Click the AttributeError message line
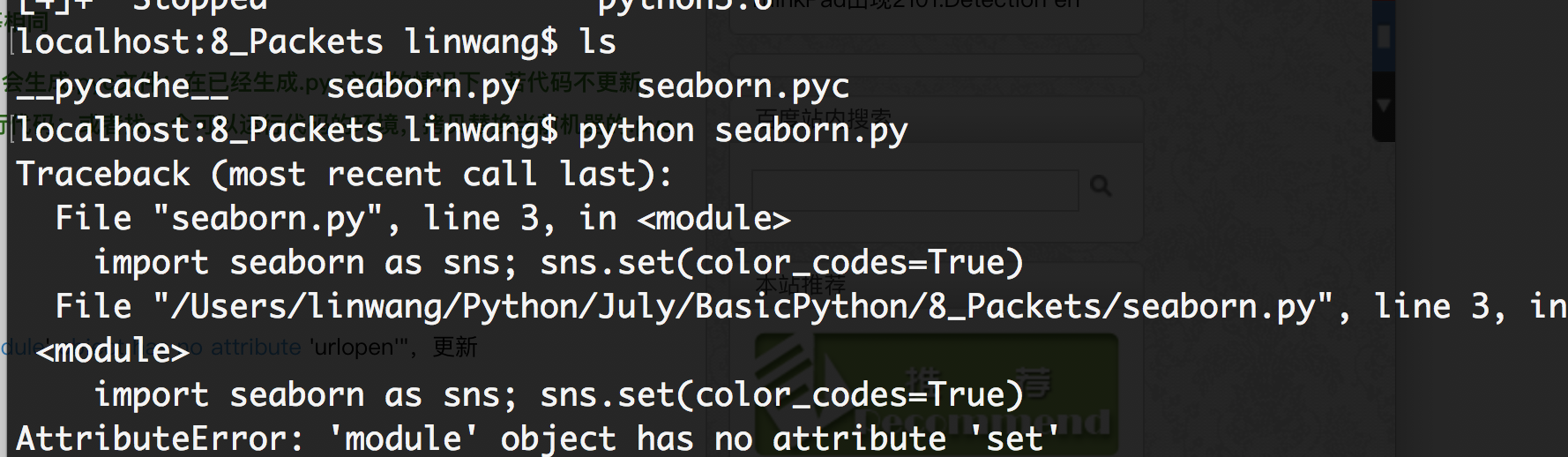This screenshot has width=1568, height=457. pyautogui.click(x=538, y=438)
